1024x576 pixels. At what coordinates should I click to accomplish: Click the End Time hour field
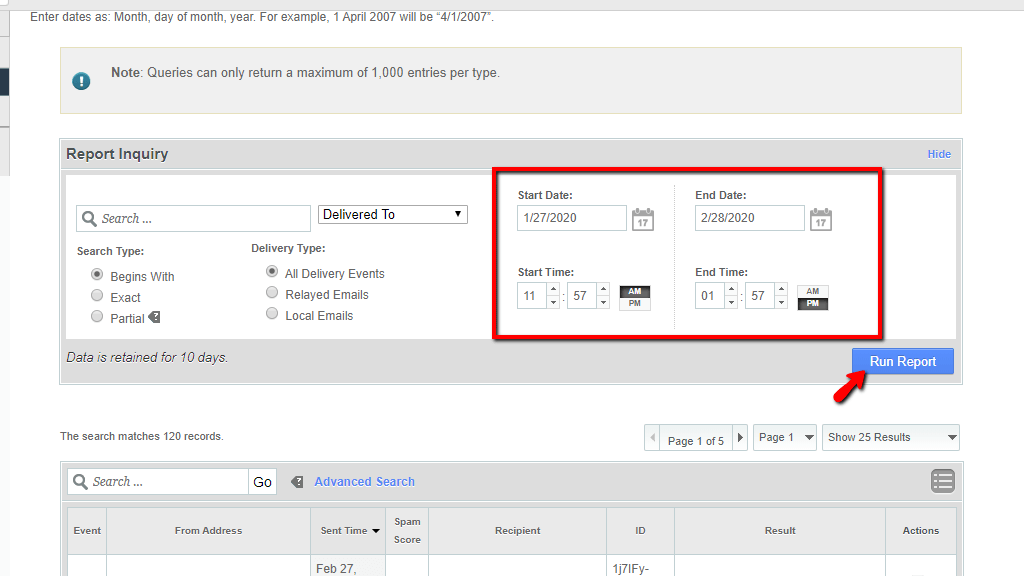tap(710, 296)
